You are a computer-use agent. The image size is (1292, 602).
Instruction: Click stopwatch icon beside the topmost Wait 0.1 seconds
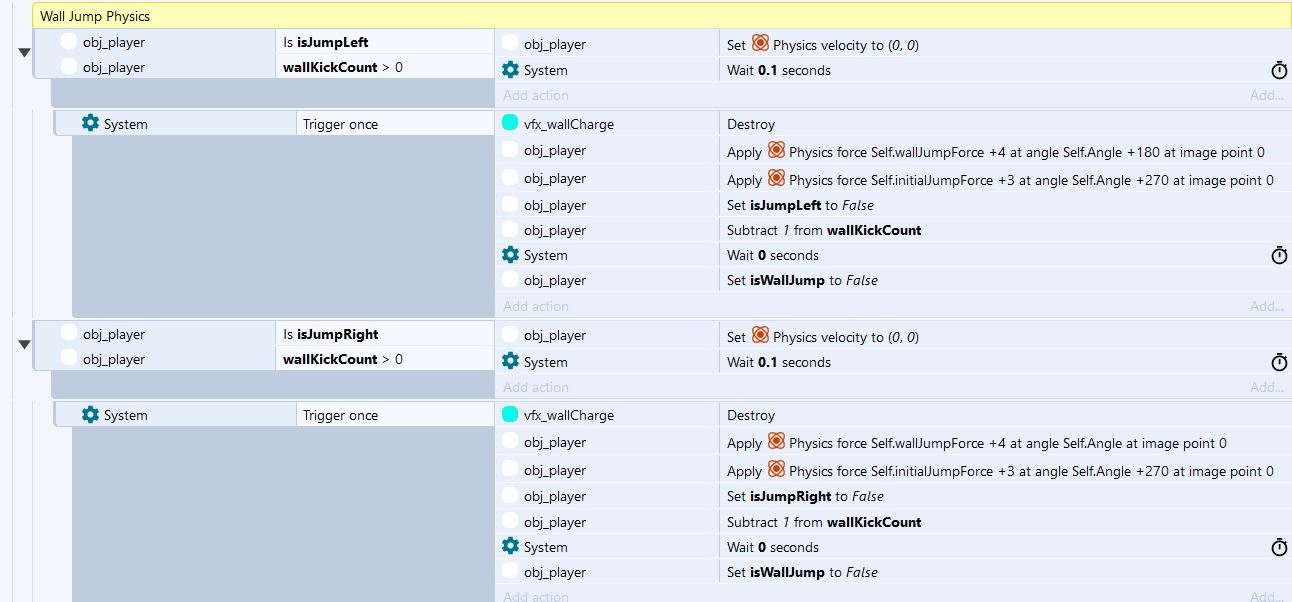coord(1278,70)
